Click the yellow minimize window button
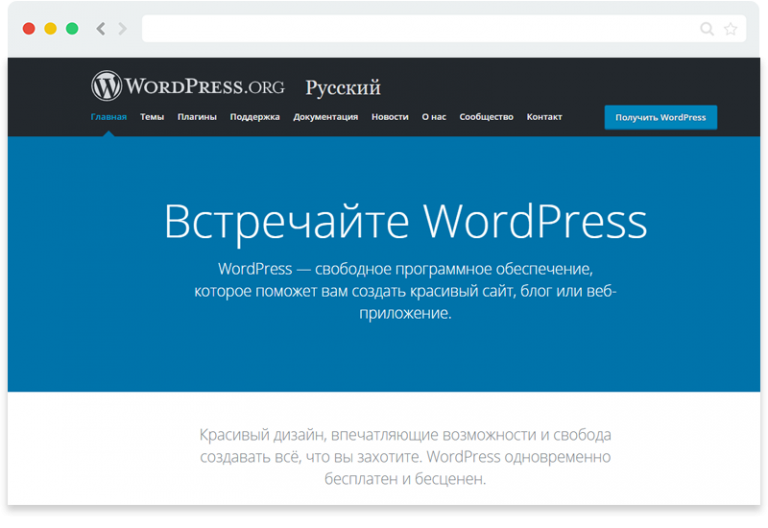 pyautogui.click(x=50, y=29)
